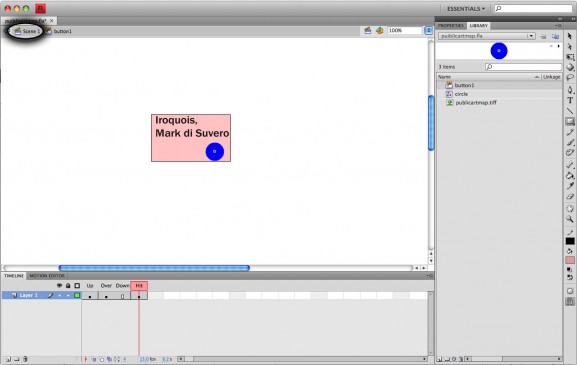Viewport: 577px width, 365px height.
Task: Switch to the Timeline tab
Action: click(14, 276)
